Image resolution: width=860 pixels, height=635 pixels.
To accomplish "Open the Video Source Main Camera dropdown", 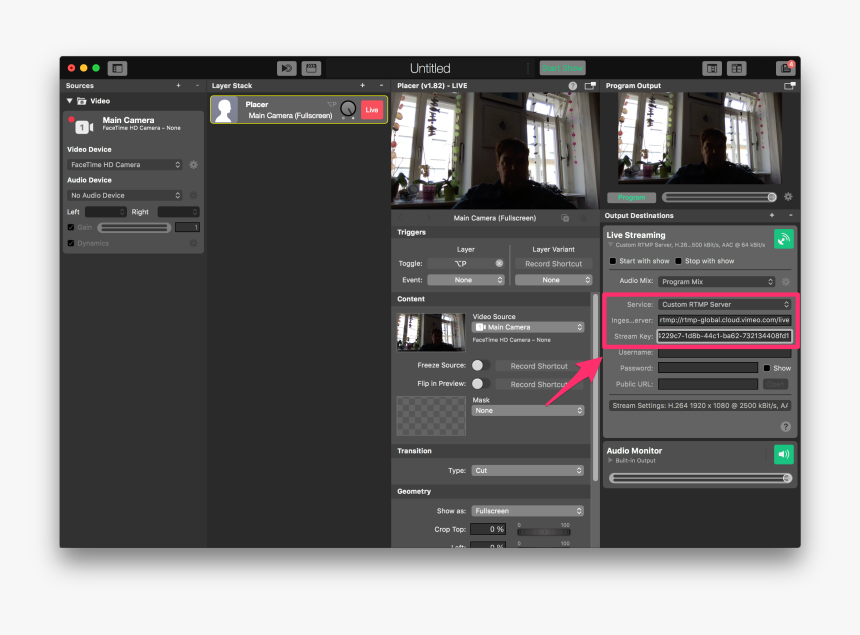I will click(x=528, y=327).
